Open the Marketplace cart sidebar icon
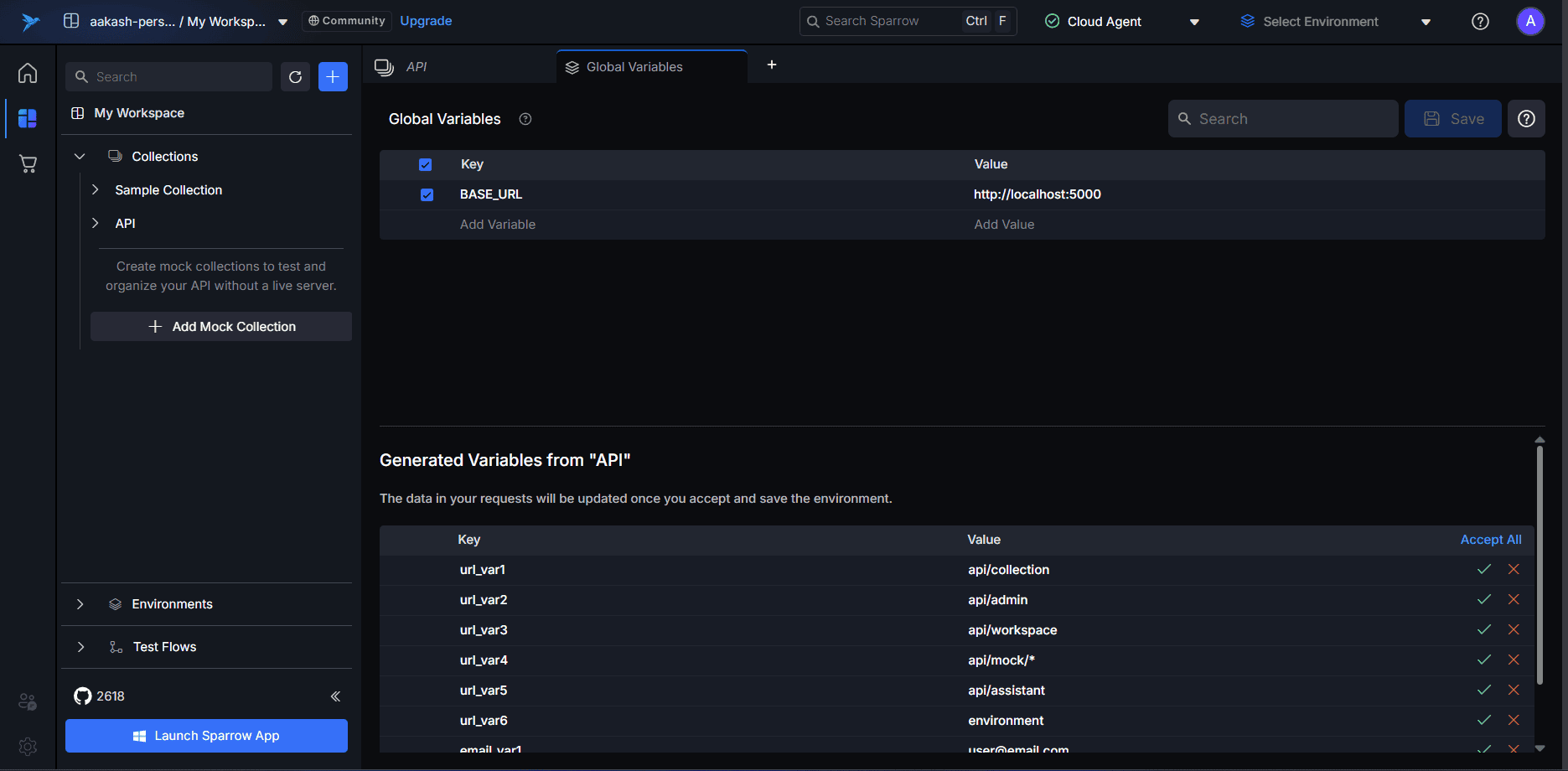This screenshot has width=1568, height=771. (x=28, y=163)
